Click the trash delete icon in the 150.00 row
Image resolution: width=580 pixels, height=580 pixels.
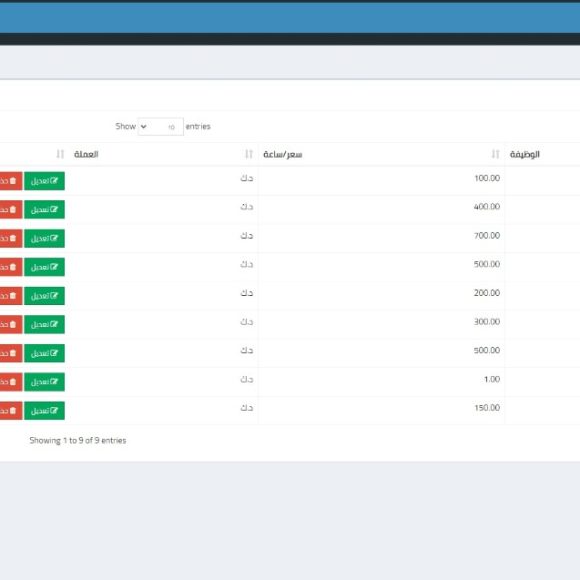coord(13,411)
